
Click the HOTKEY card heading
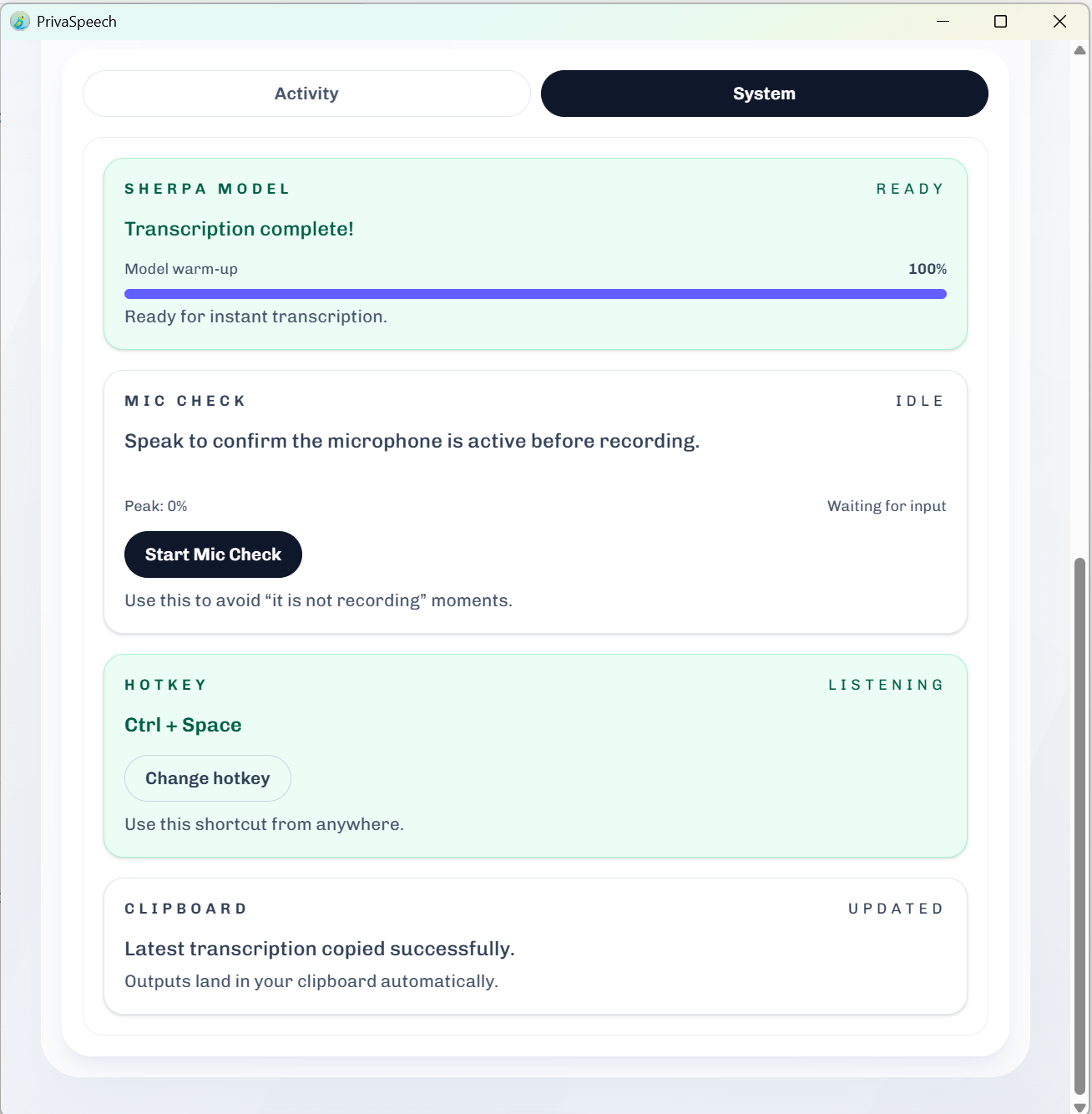coord(165,684)
